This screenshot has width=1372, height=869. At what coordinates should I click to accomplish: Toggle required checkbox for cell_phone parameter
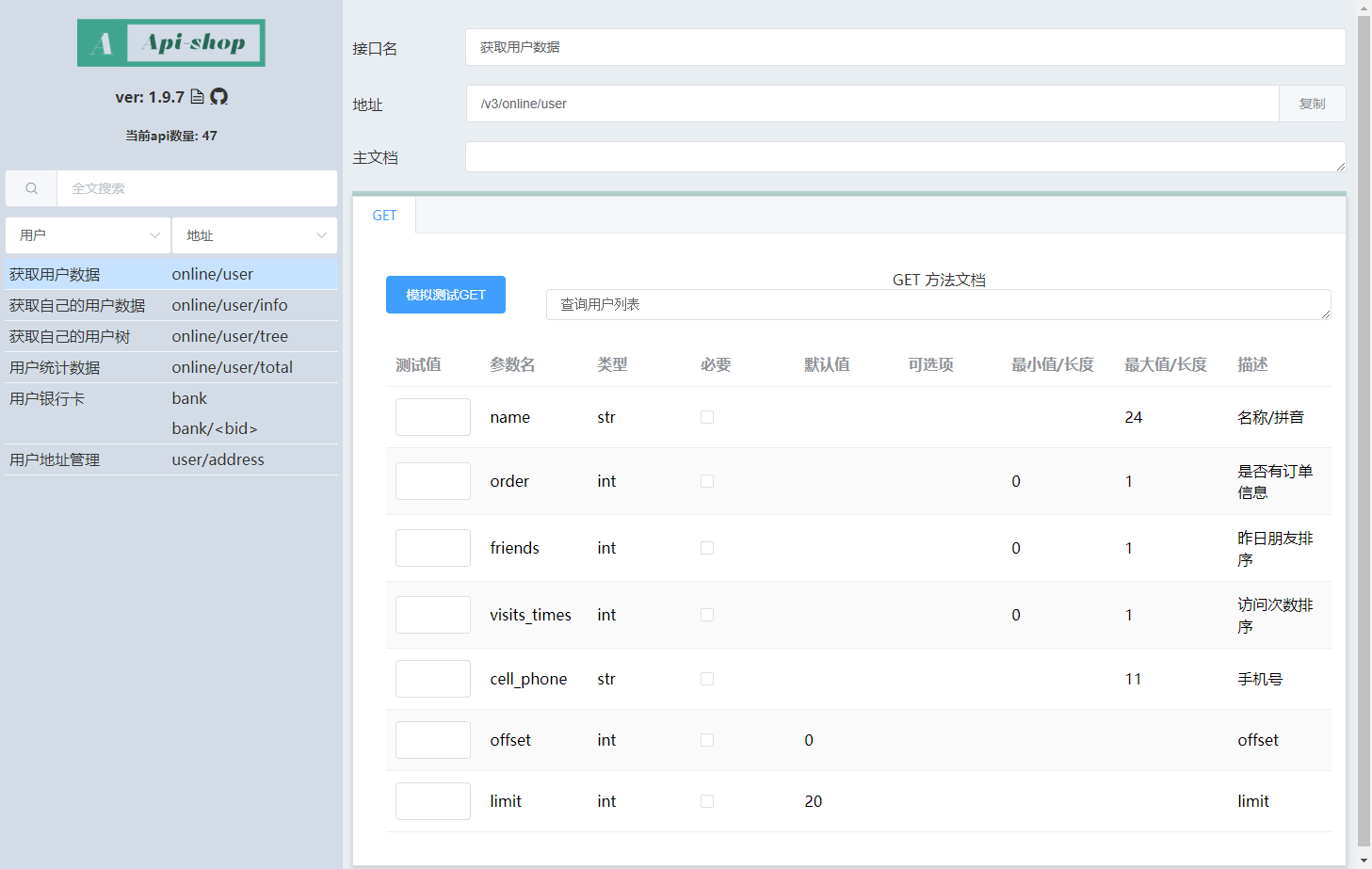[x=707, y=679]
